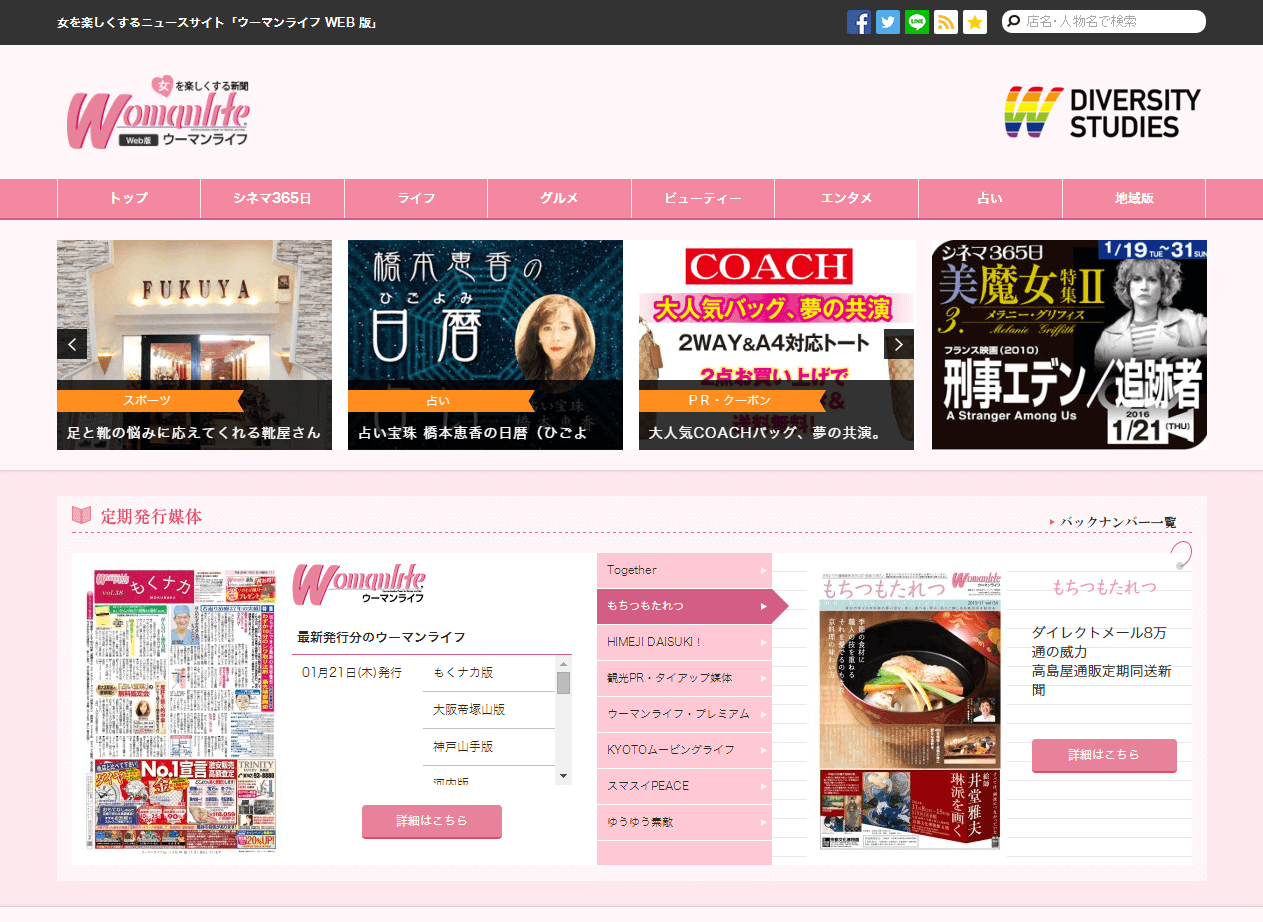
Task: Open the FUKUYA shoe shop slide
Action: pos(194,345)
